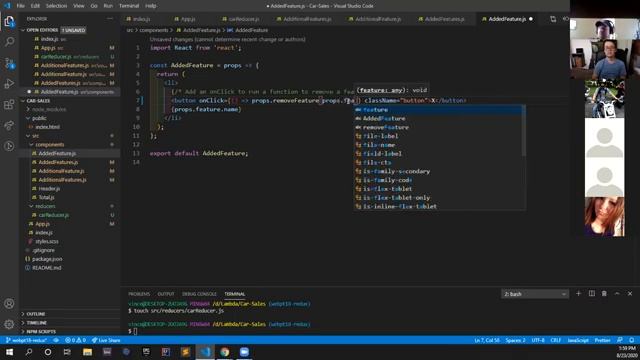Open package.json in the file tree
640x360 pixels.
pyautogui.click(x=47, y=259)
